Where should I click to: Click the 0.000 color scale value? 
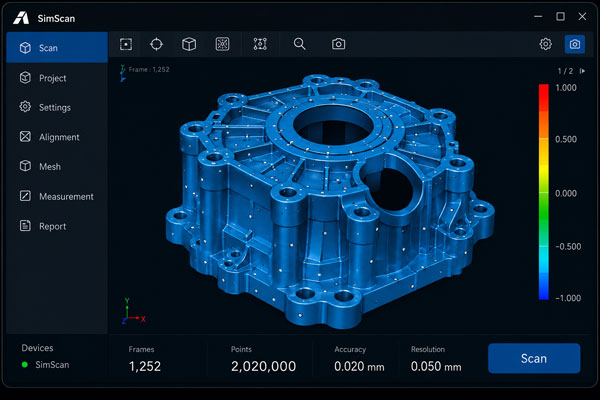coord(566,193)
